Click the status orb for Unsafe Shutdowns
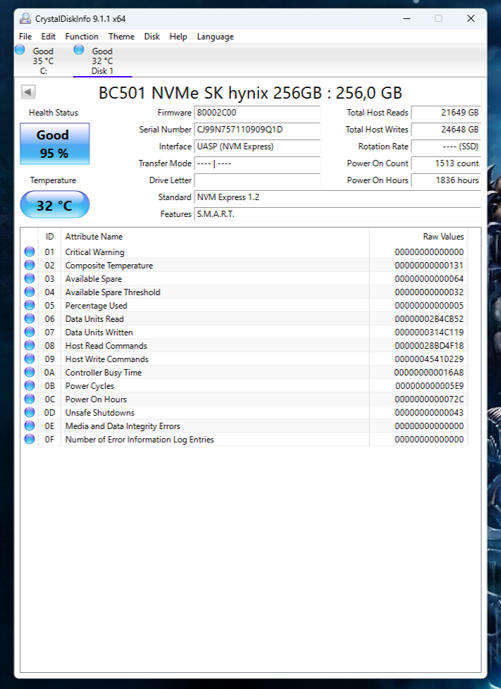Viewport: 501px width, 689px height. point(29,413)
